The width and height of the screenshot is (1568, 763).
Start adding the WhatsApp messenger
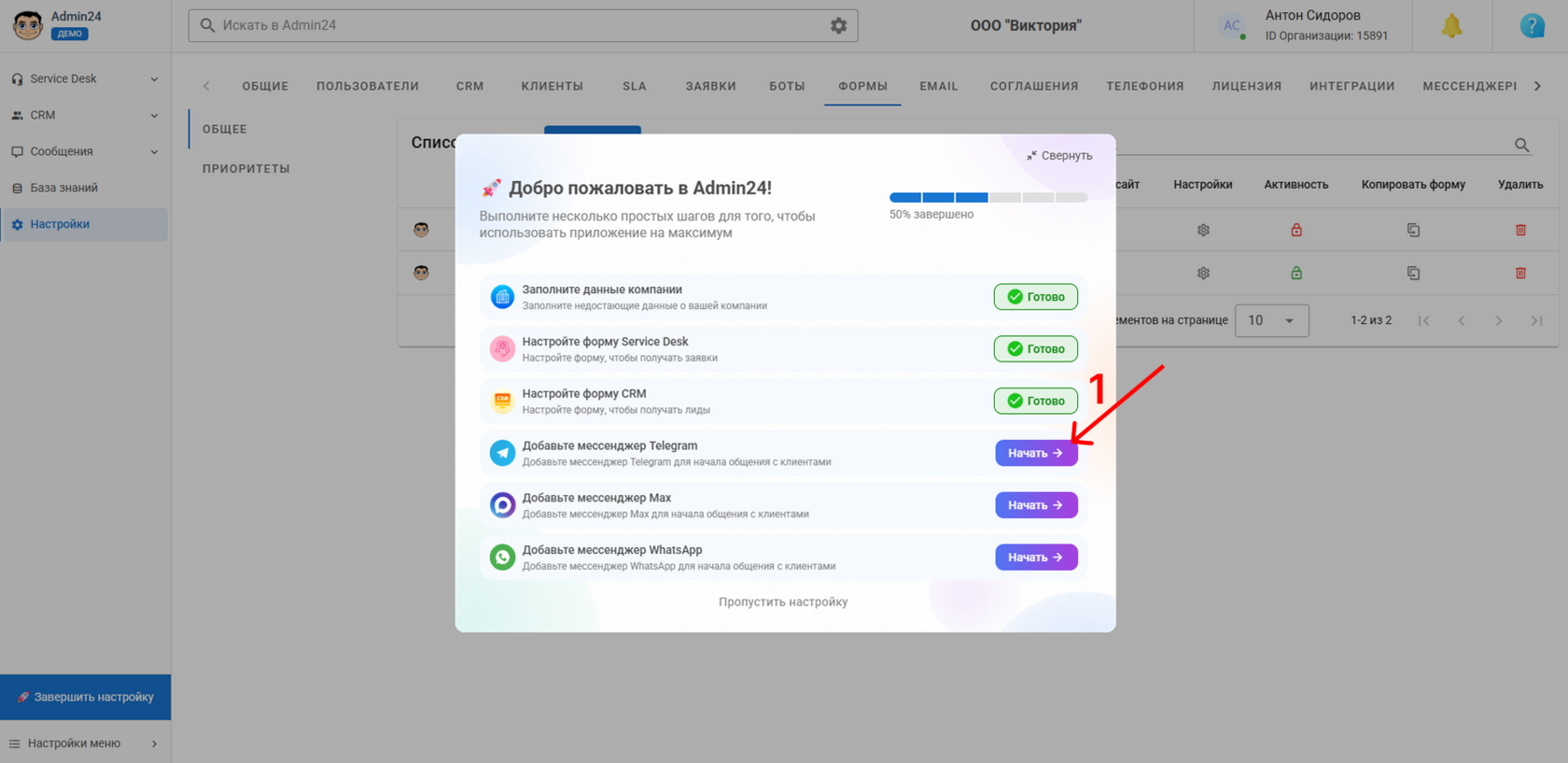(x=1036, y=558)
